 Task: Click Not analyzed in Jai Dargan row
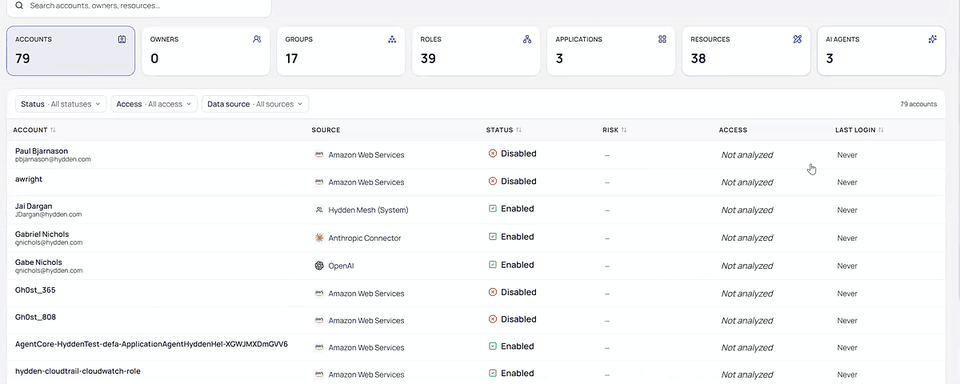tap(747, 210)
